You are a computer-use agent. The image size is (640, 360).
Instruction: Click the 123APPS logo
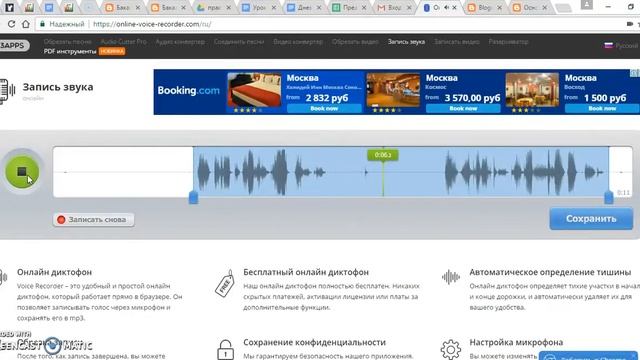click(14, 45)
